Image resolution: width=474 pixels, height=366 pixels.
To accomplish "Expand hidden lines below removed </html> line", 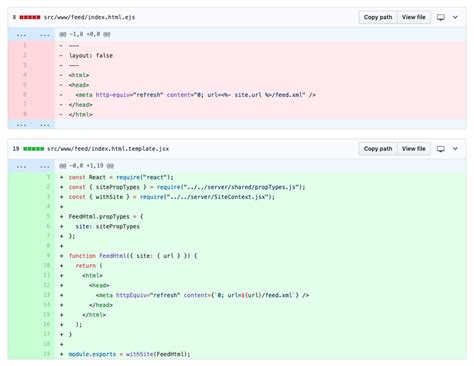I will [31, 125].
